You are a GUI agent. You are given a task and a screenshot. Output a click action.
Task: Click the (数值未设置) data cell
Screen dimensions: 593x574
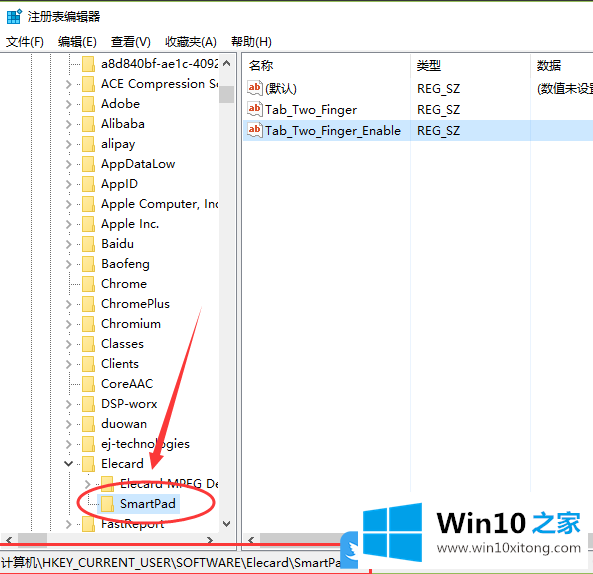[x=565, y=89]
